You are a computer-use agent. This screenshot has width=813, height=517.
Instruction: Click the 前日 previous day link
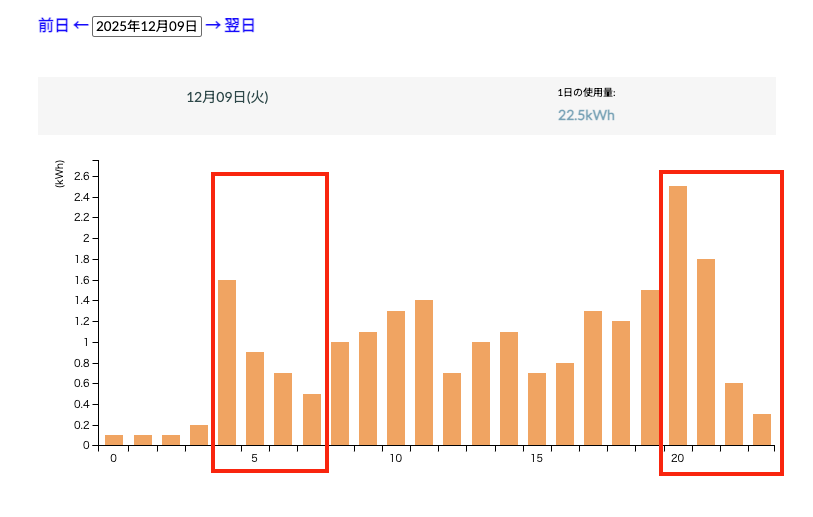[x=53, y=25]
